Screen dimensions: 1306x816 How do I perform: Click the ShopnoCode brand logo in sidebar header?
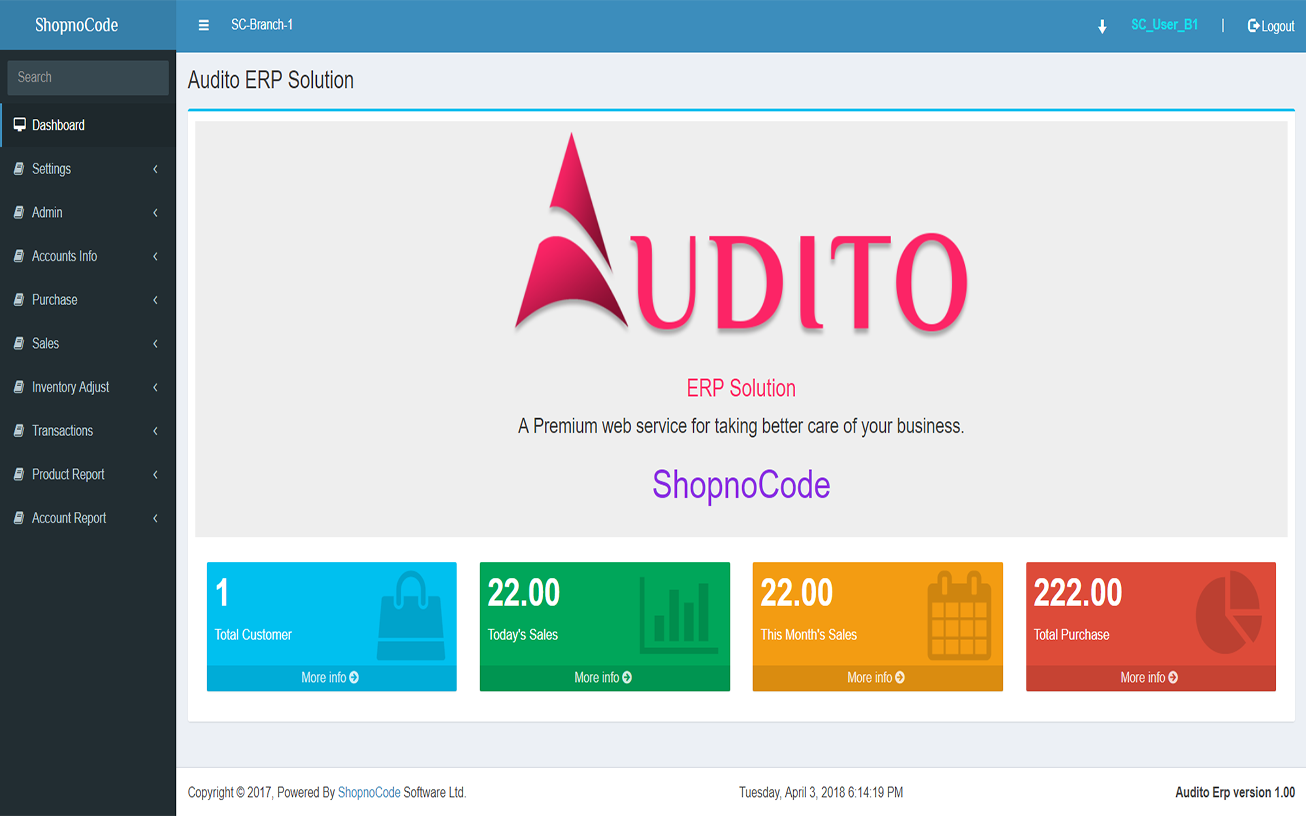click(77, 25)
